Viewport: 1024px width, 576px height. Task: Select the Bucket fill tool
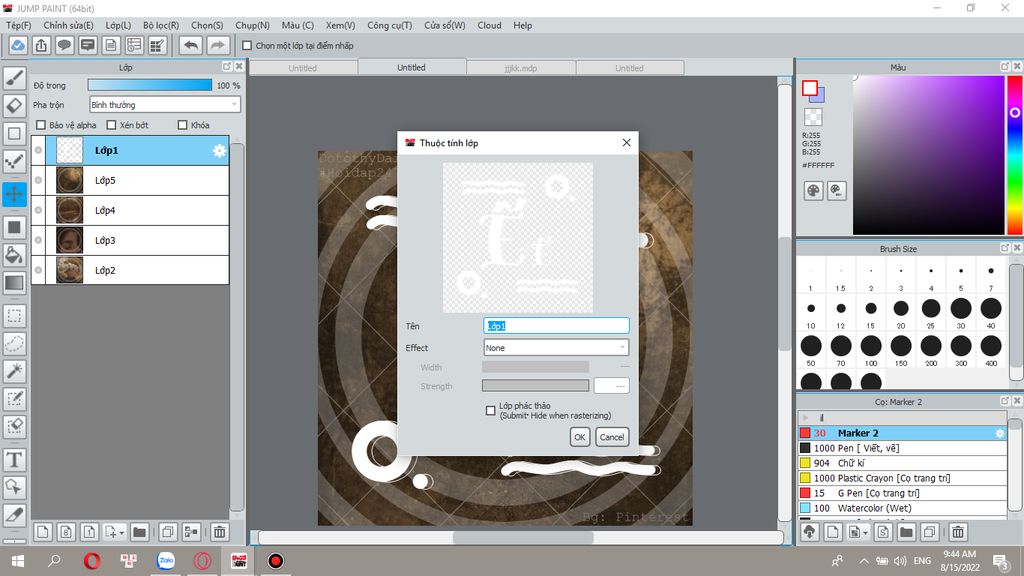click(14, 255)
